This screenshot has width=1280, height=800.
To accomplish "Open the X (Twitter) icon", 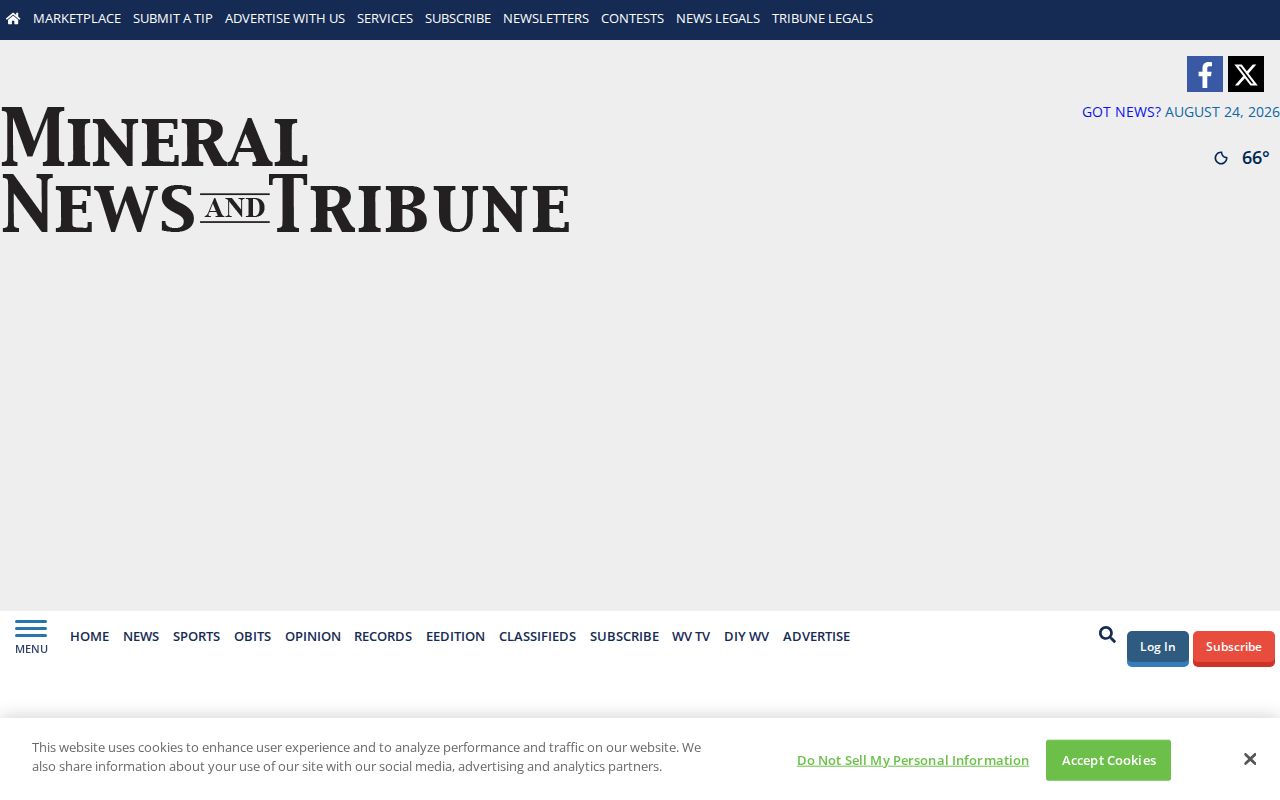I will (1246, 74).
